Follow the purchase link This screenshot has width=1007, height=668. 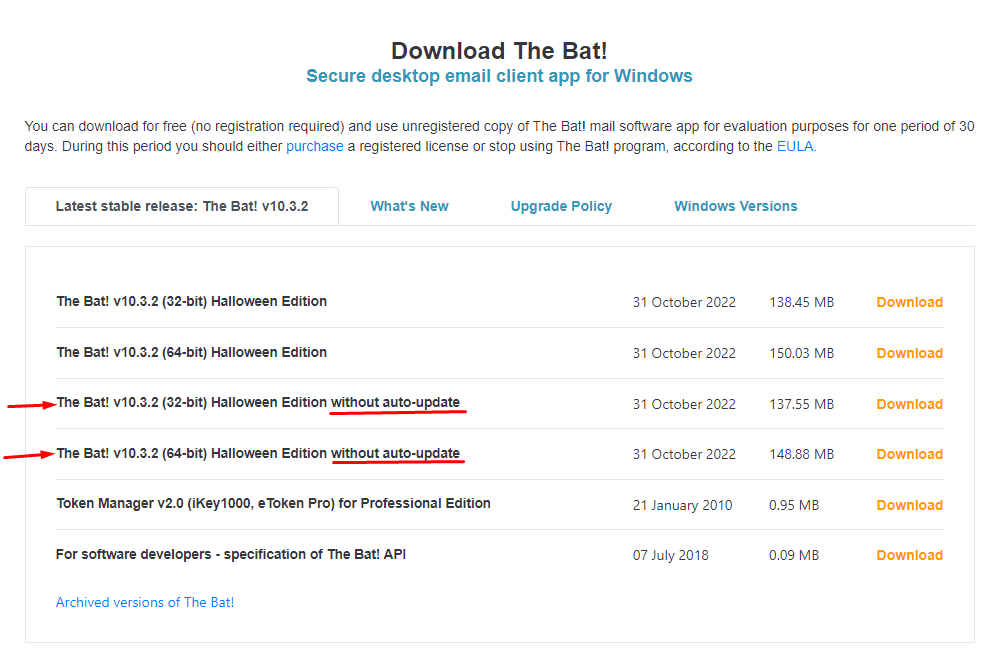click(315, 146)
